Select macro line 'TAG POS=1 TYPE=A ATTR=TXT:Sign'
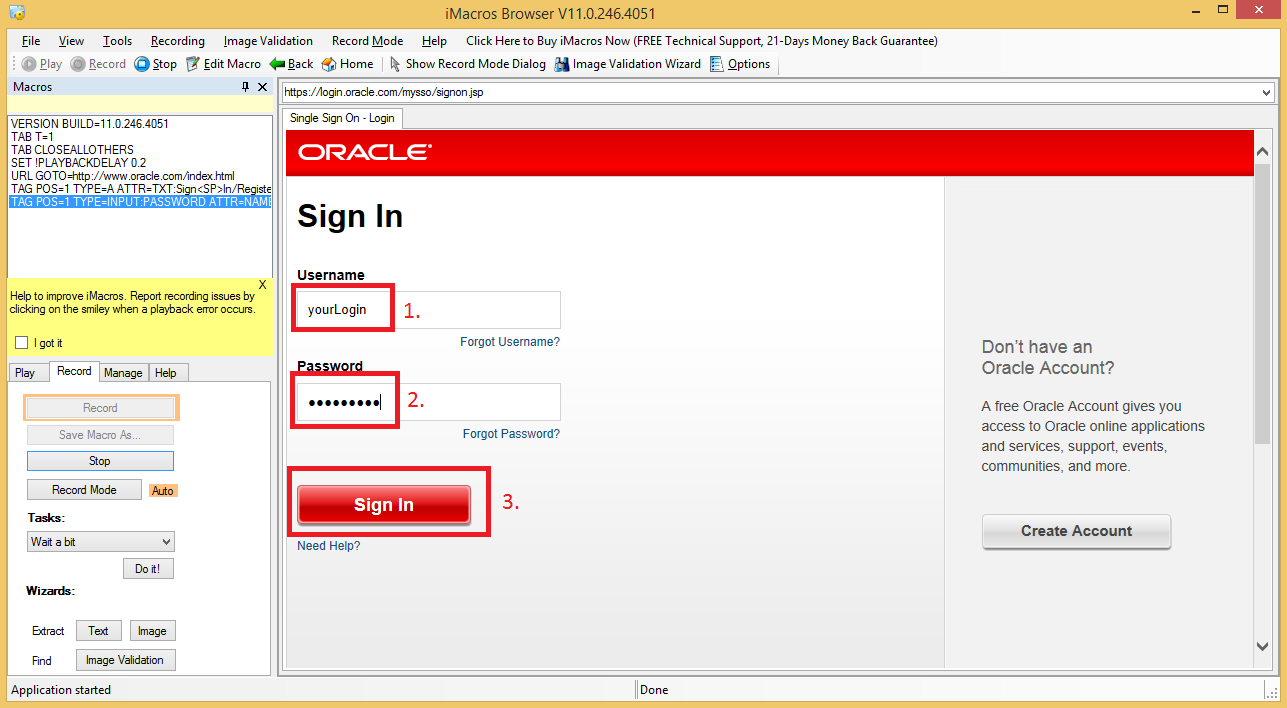This screenshot has width=1287, height=708. (x=140, y=189)
